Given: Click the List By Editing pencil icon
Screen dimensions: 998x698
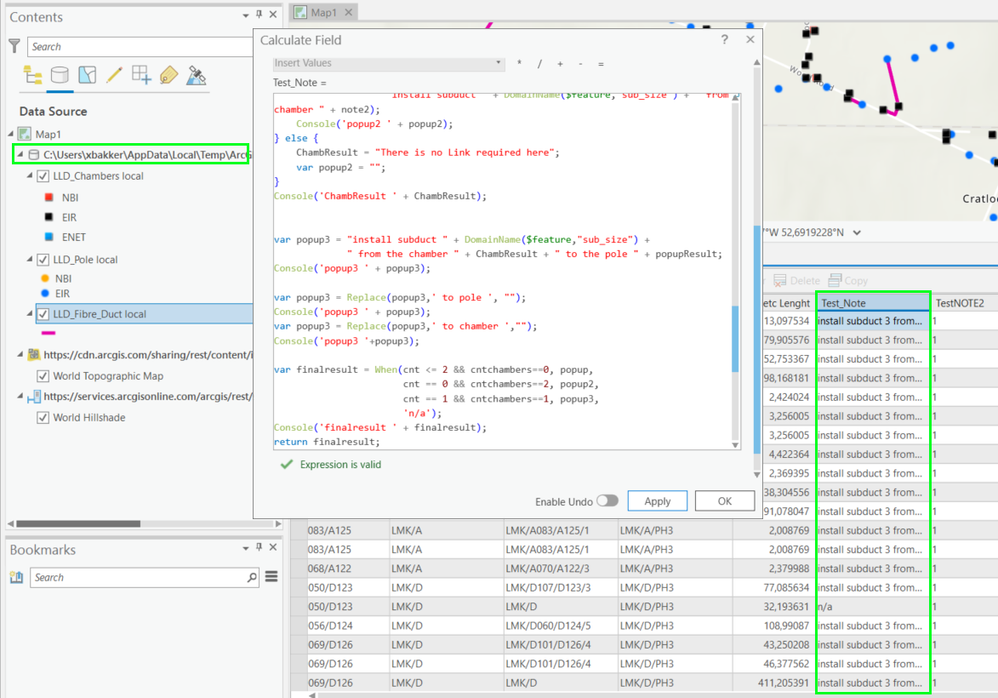Looking at the screenshot, I should (x=114, y=76).
